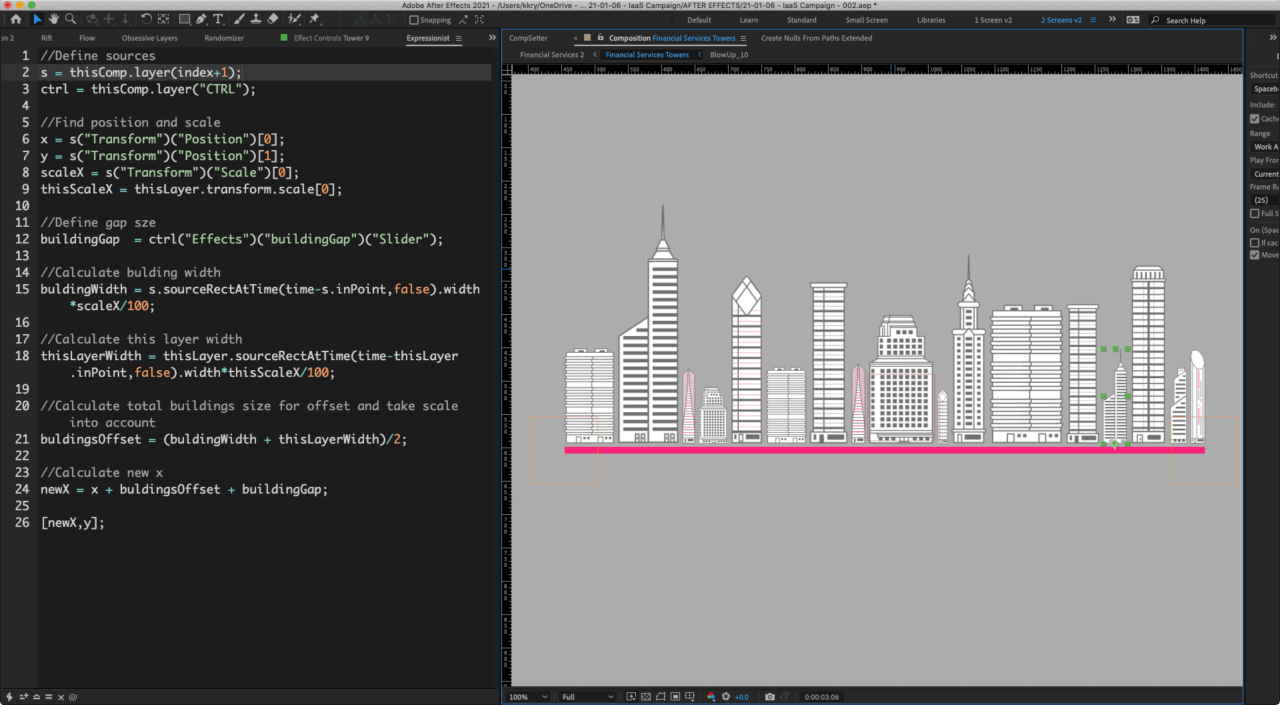Select the Orbit camera tool
This screenshot has width=1280, height=705.
coord(92,19)
